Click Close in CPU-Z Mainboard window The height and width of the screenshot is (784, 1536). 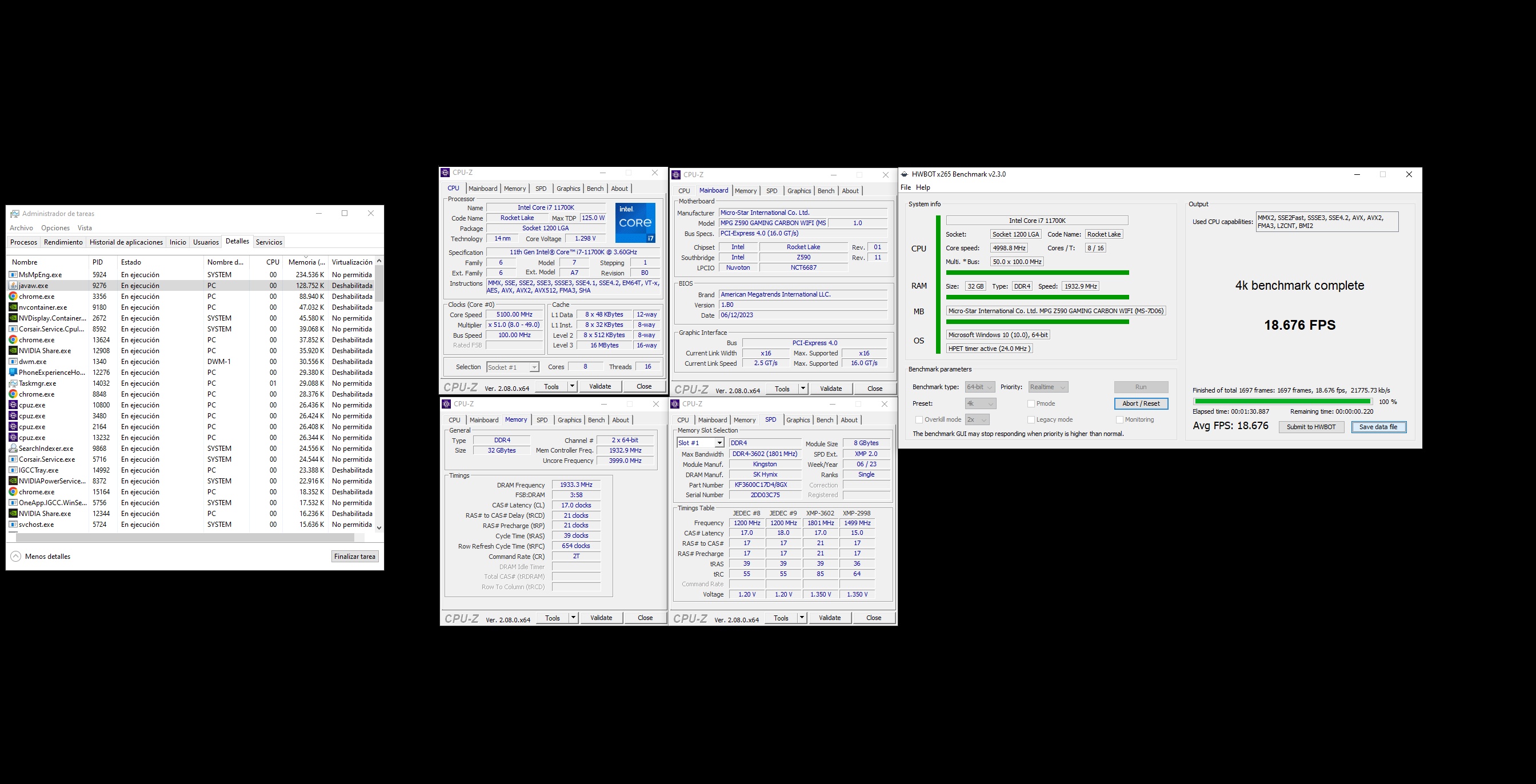click(875, 389)
